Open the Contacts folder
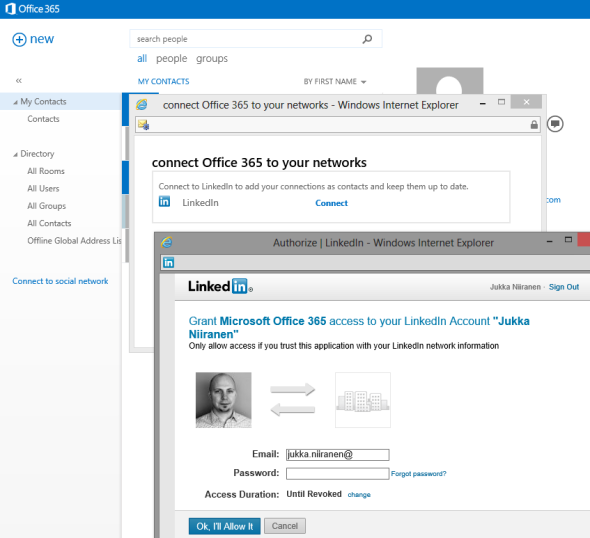 click(43, 119)
